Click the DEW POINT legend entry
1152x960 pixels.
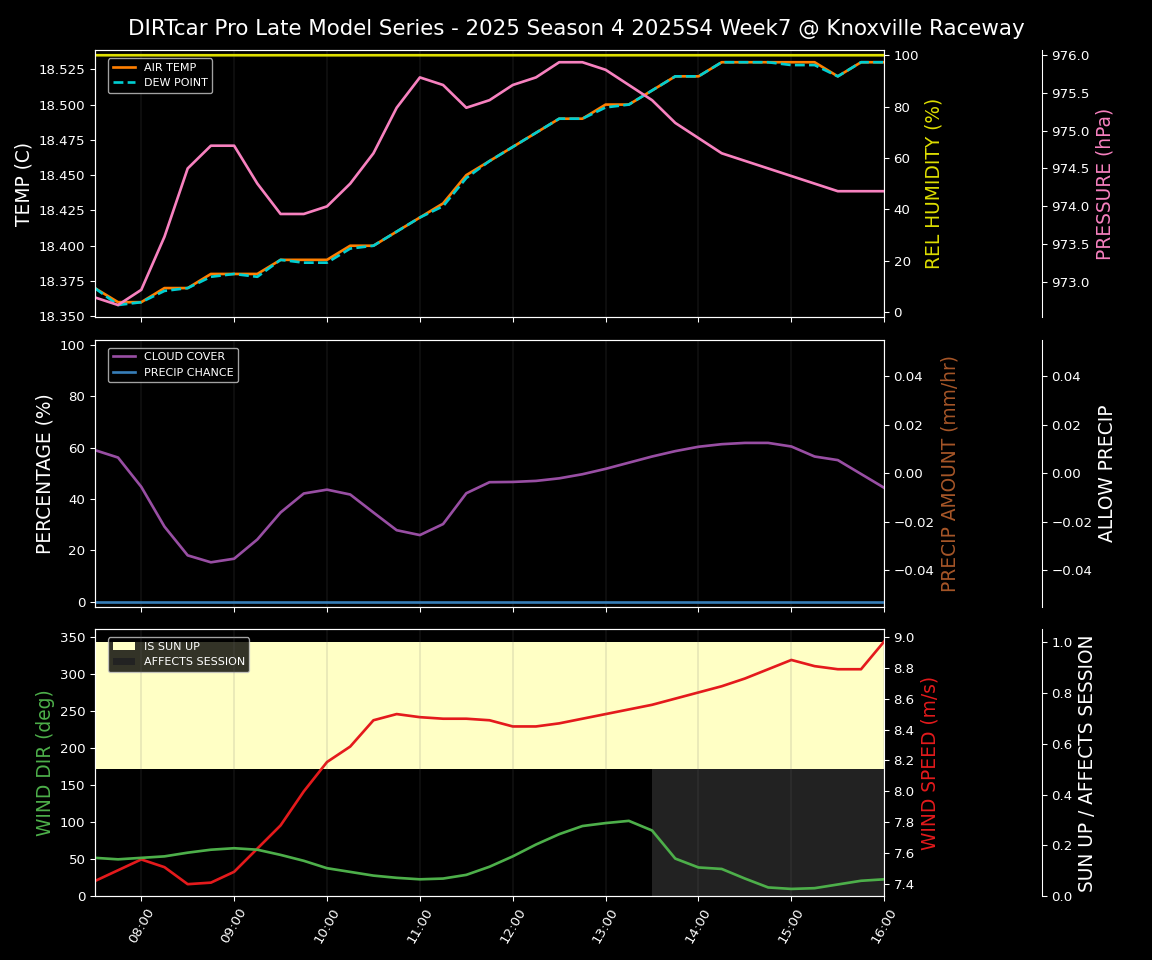[x=175, y=83]
